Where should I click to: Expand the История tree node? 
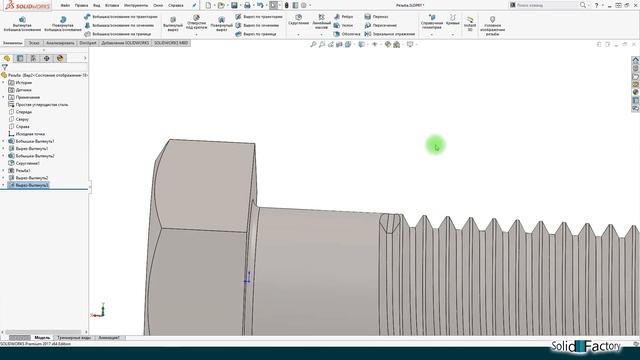[4, 82]
